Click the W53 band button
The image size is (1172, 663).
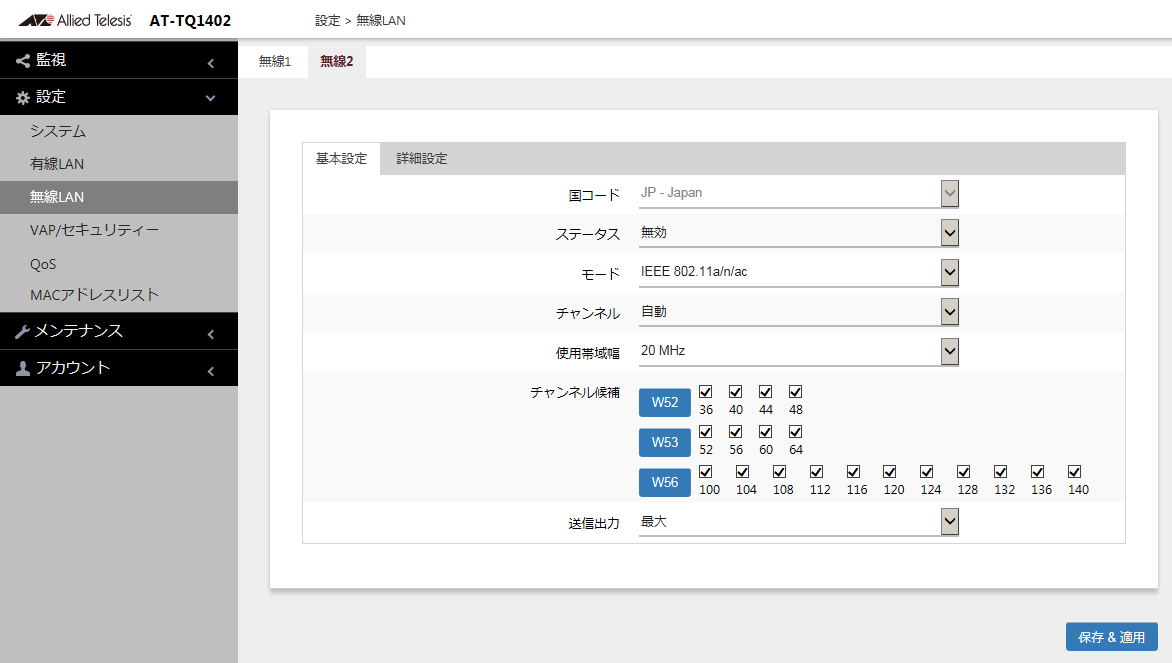664,442
